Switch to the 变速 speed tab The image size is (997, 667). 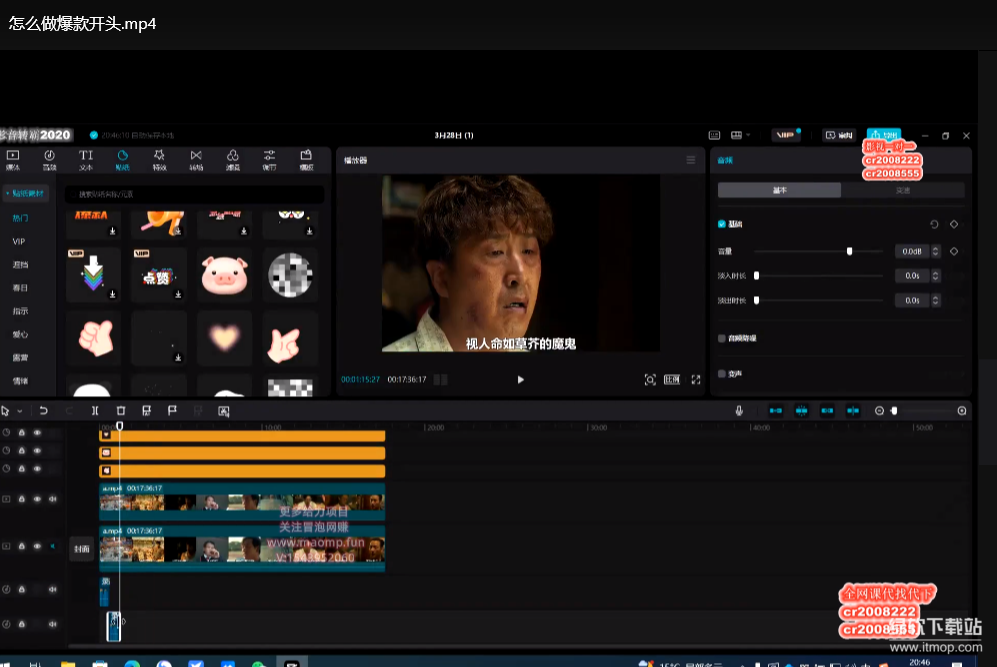pos(902,190)
